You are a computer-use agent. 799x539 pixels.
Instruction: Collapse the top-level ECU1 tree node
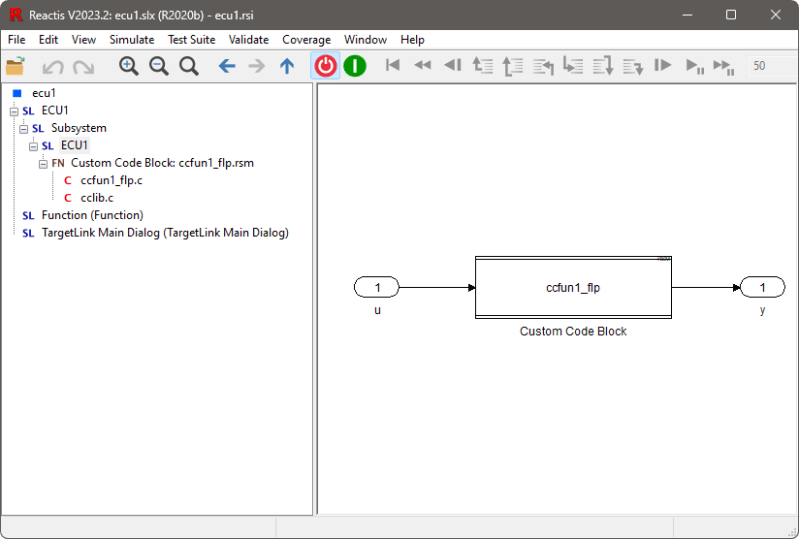pos(14,111)
